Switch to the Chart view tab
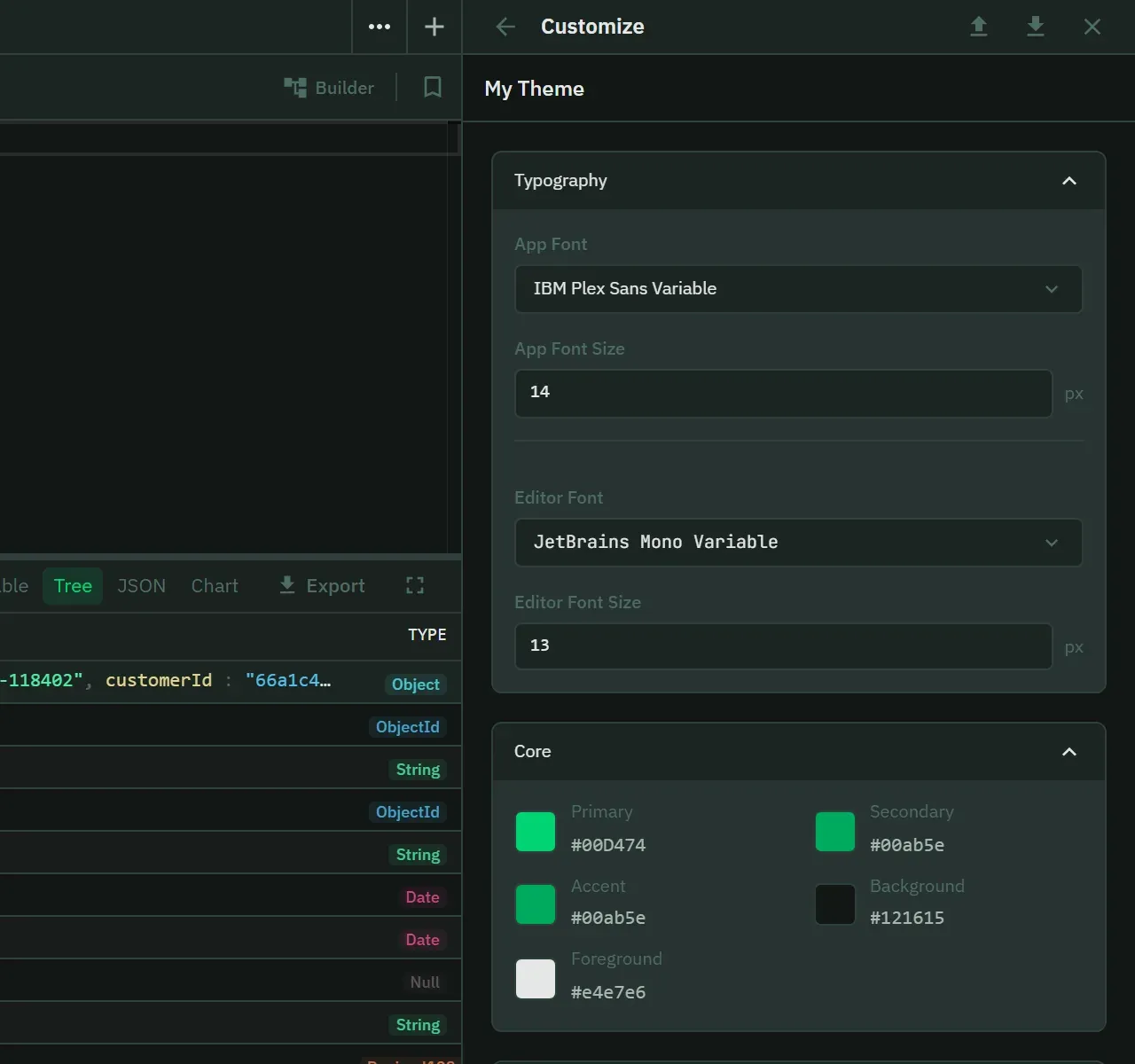 [x=215, y=586]
